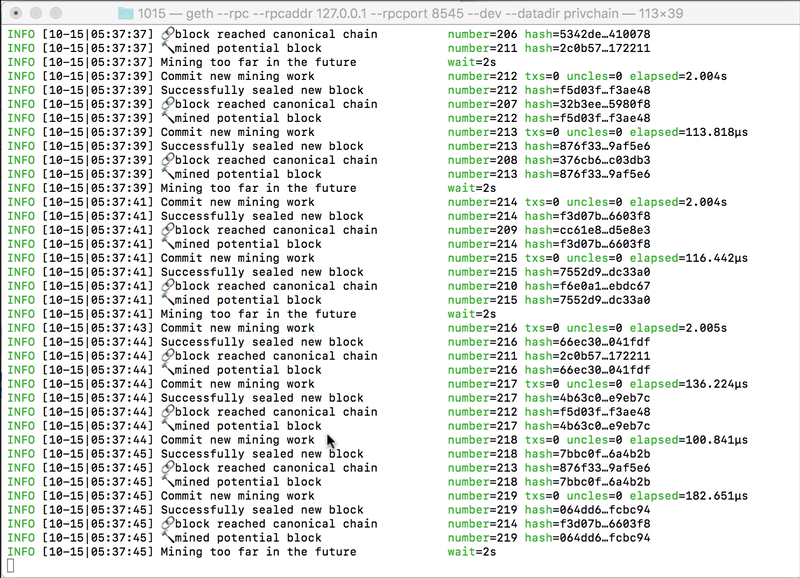This screenshot has height=578, width=800.
Task: Click the hash value 32b3ee…5980f8
Action: [605, 104]
